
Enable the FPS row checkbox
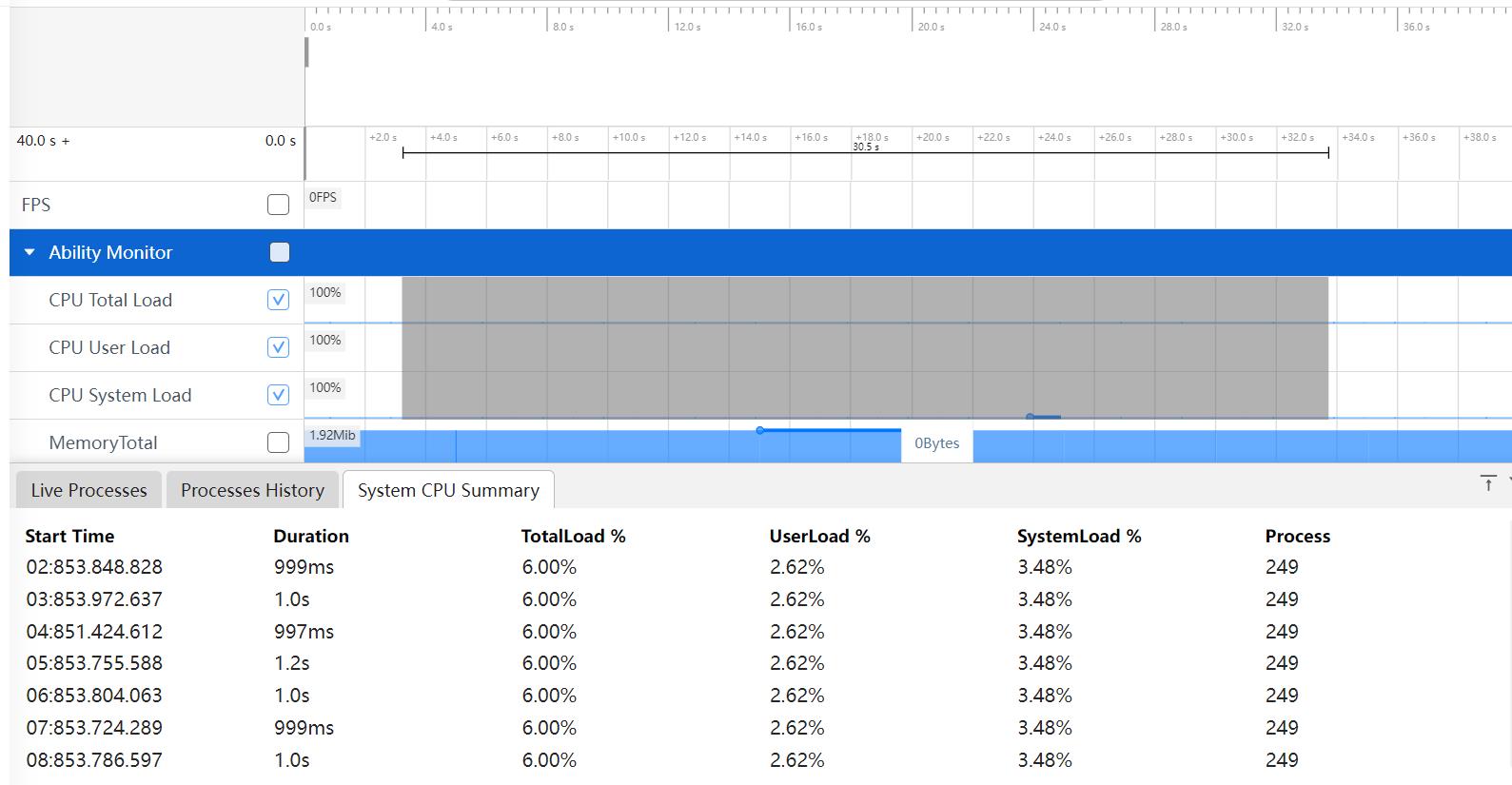[x=278, y=205]
